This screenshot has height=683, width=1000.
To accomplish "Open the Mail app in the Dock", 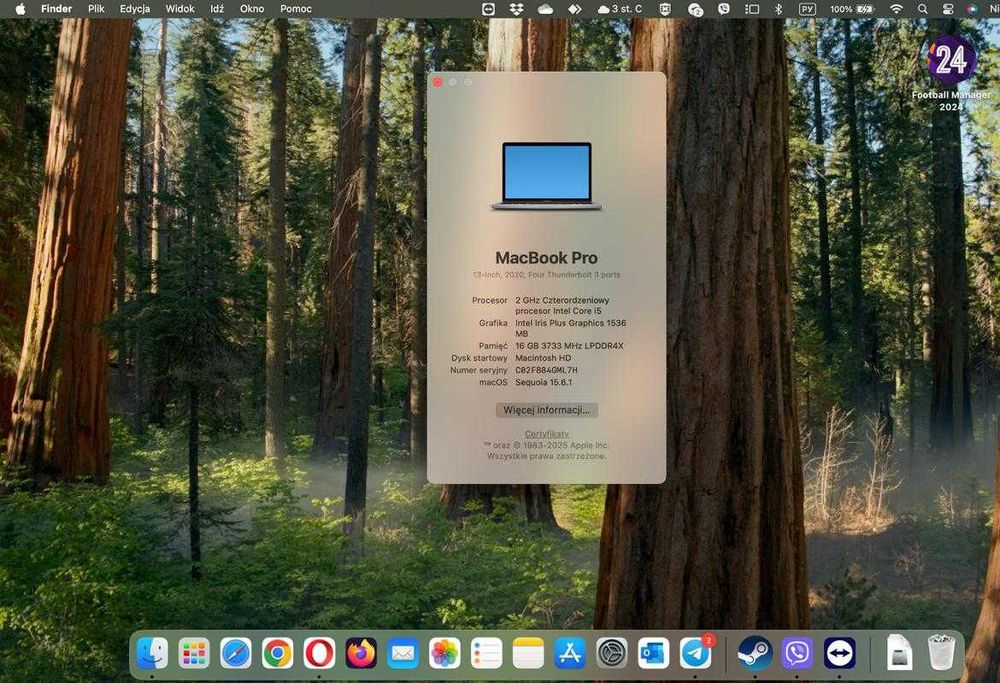I will [403, 654].
